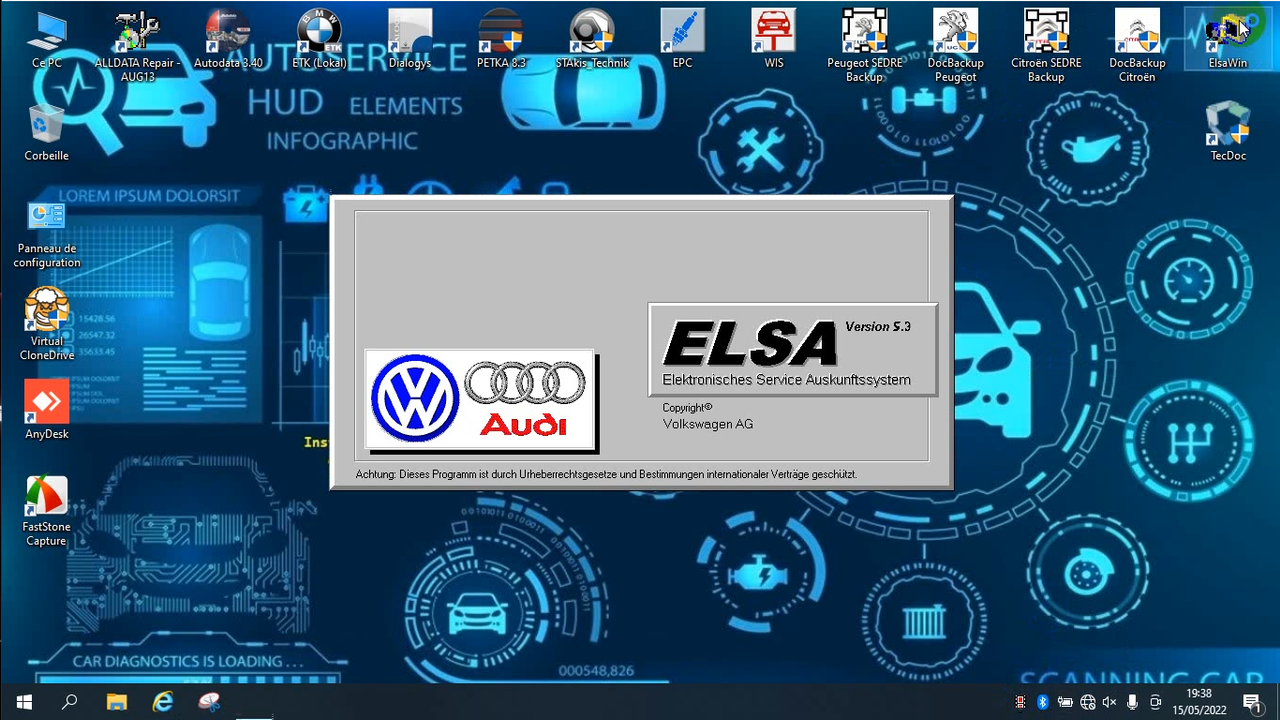Click the VW Audi logo on the ELSA splash

(x=480, y=398)
